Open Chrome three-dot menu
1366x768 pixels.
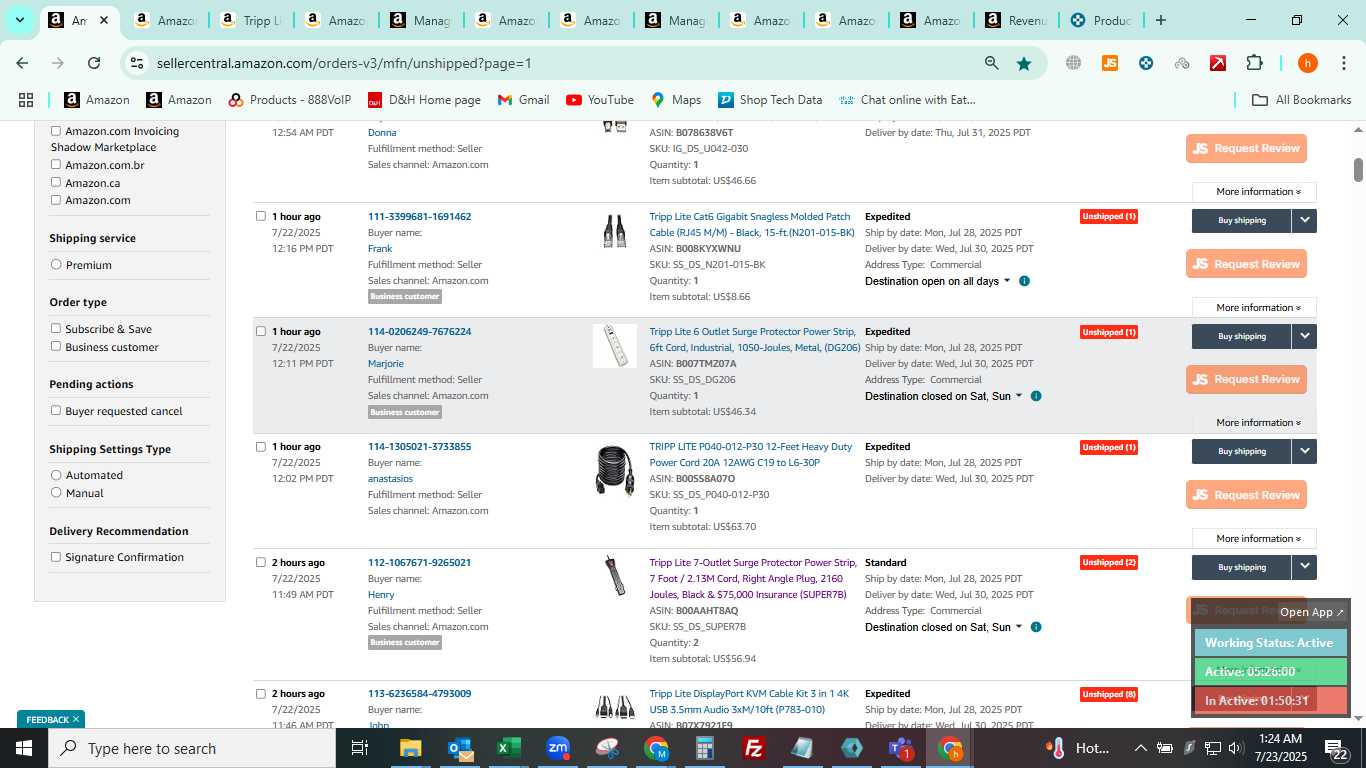click(x=1343, y=63)
